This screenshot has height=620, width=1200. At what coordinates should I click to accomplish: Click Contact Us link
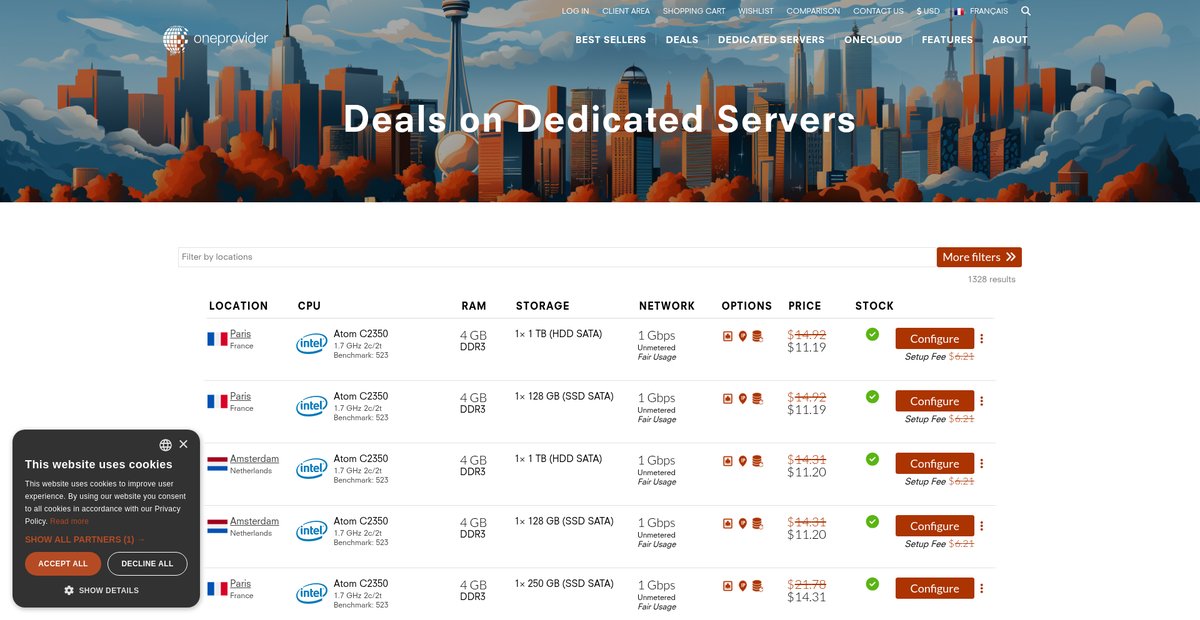(878, 11)
